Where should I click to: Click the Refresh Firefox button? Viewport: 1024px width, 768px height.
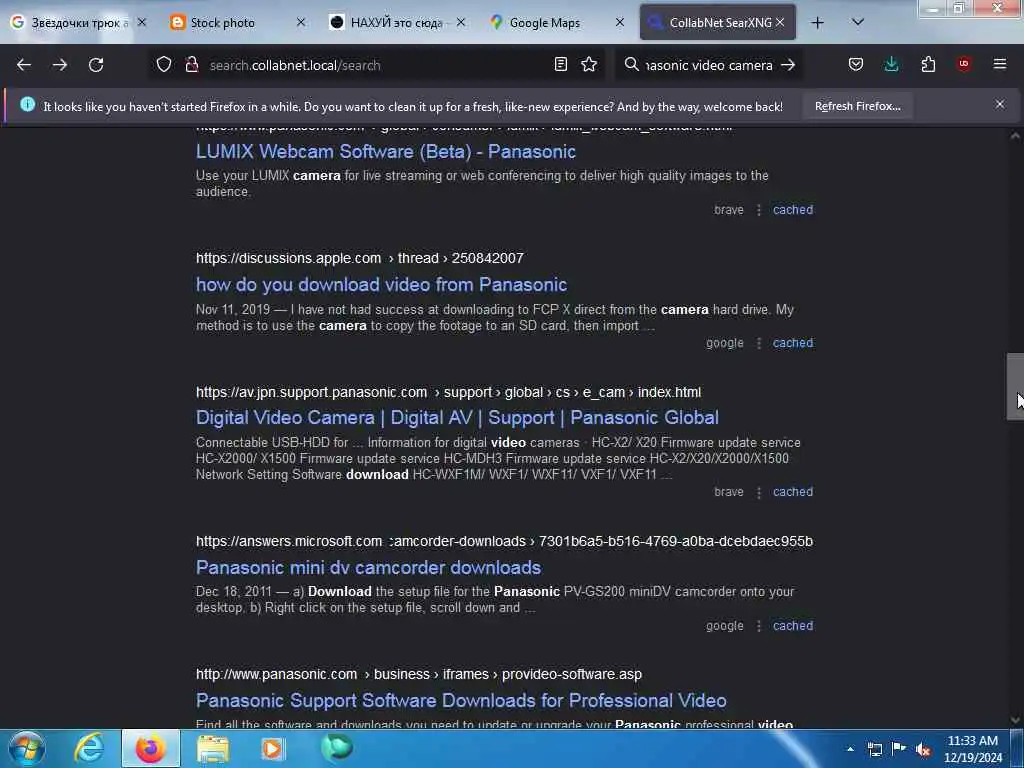[x=857, y=106]
